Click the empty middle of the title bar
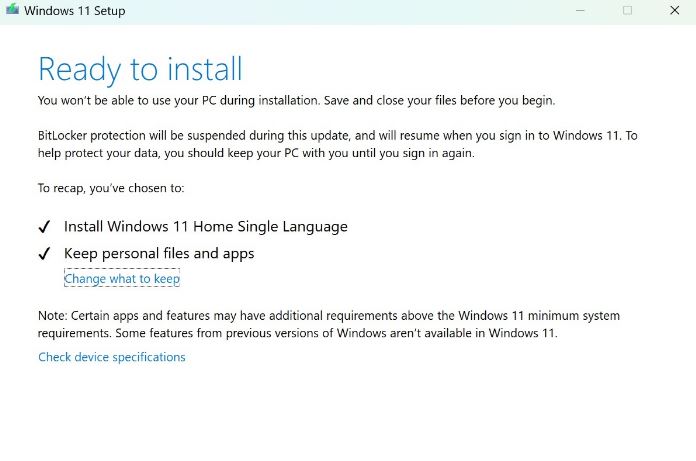This screenshot has height=461, width=696. [350, 11]
